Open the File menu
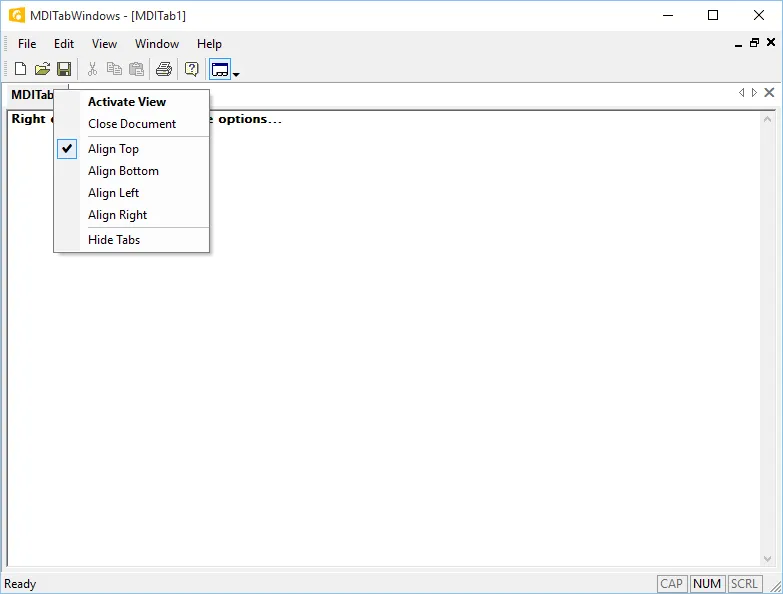This screenshot has width=783, height=594. [27, 44]
